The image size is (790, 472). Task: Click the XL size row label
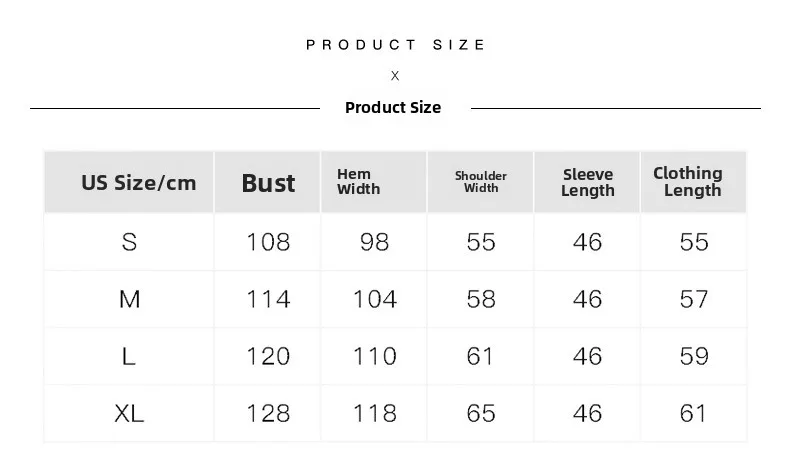129,414
